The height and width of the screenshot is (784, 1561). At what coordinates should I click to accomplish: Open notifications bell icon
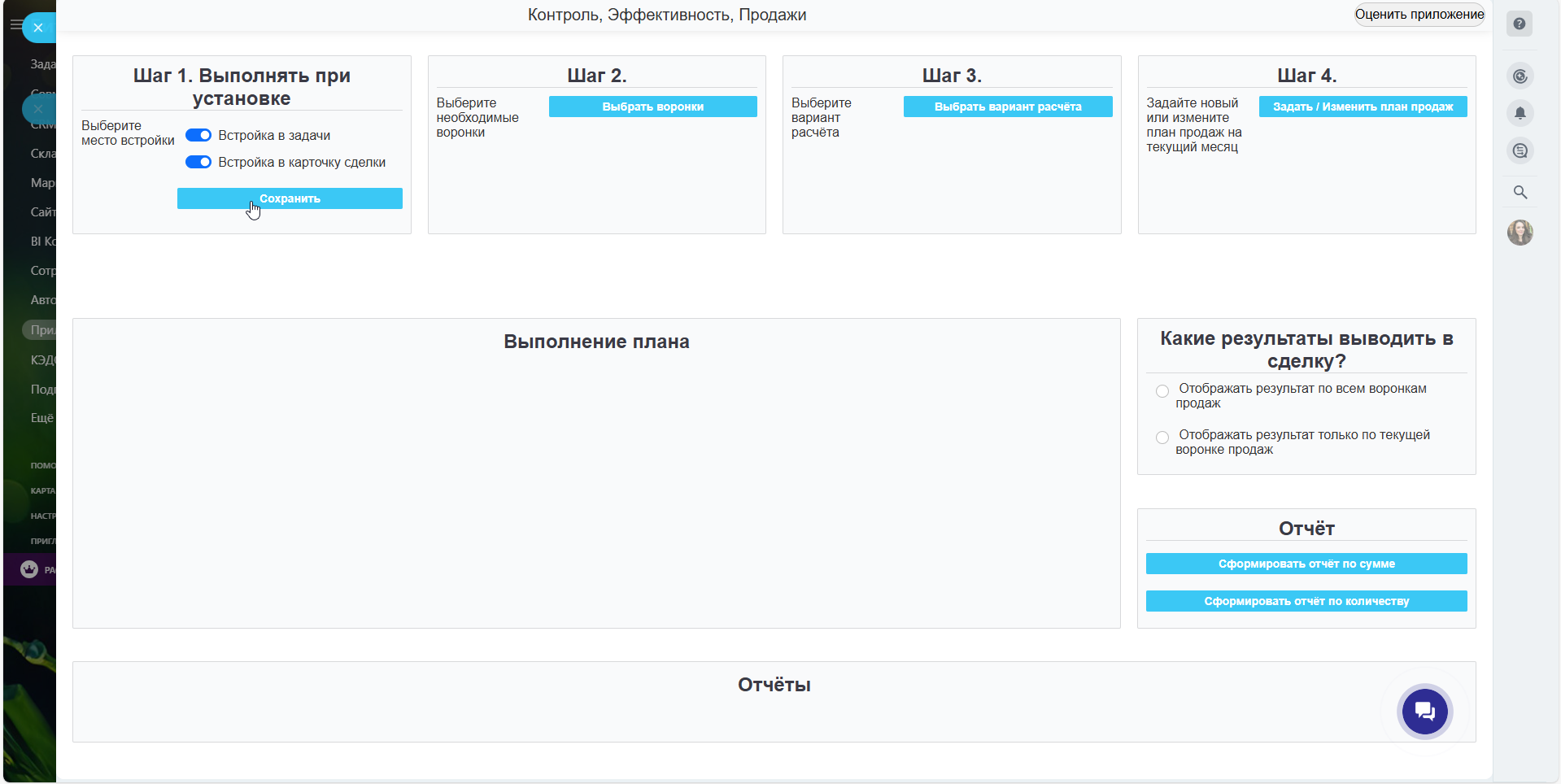tap(1520, 113)
